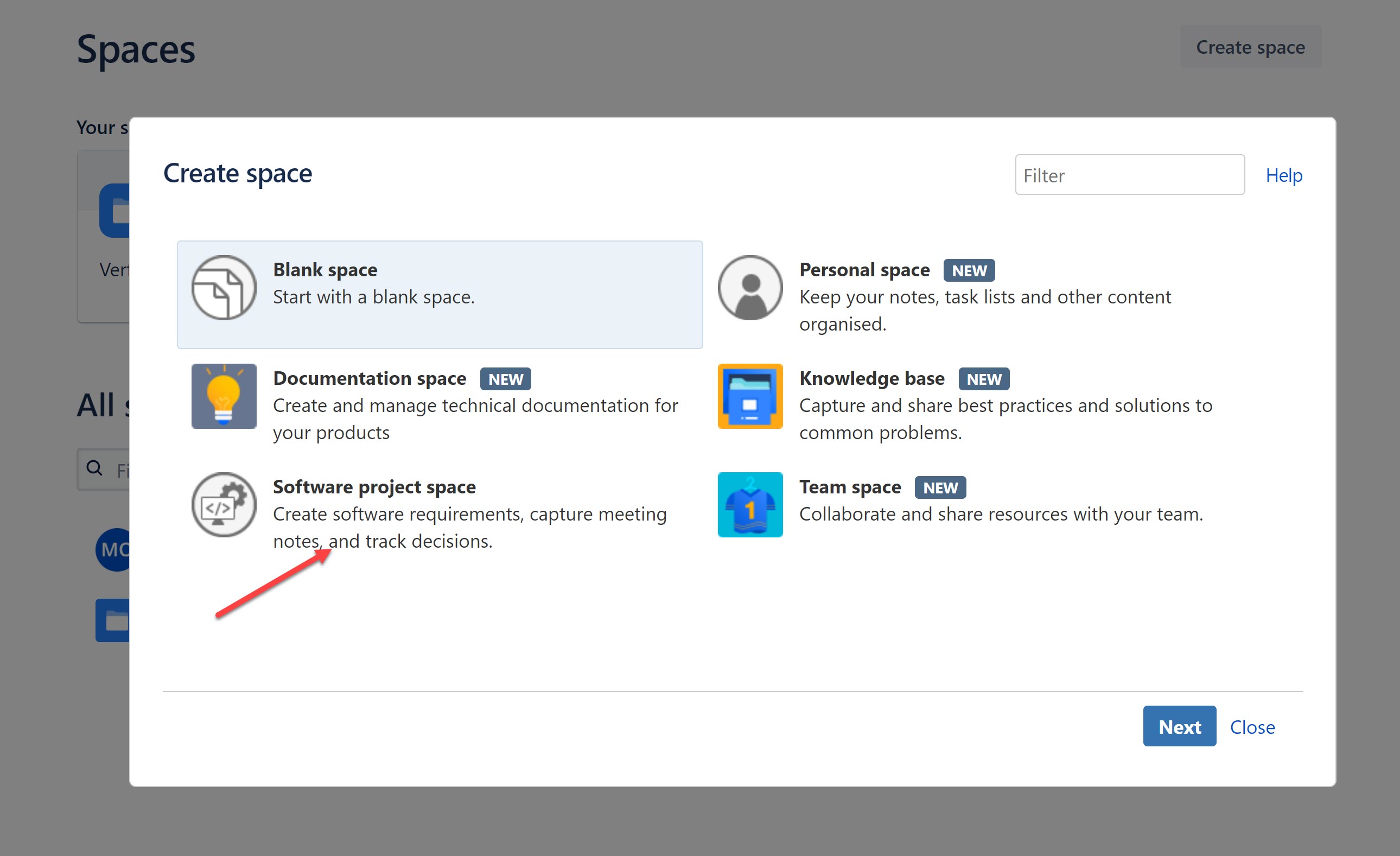Click the Documentation space title
Screen dimensions: 1400x856
tap(370, 378)
